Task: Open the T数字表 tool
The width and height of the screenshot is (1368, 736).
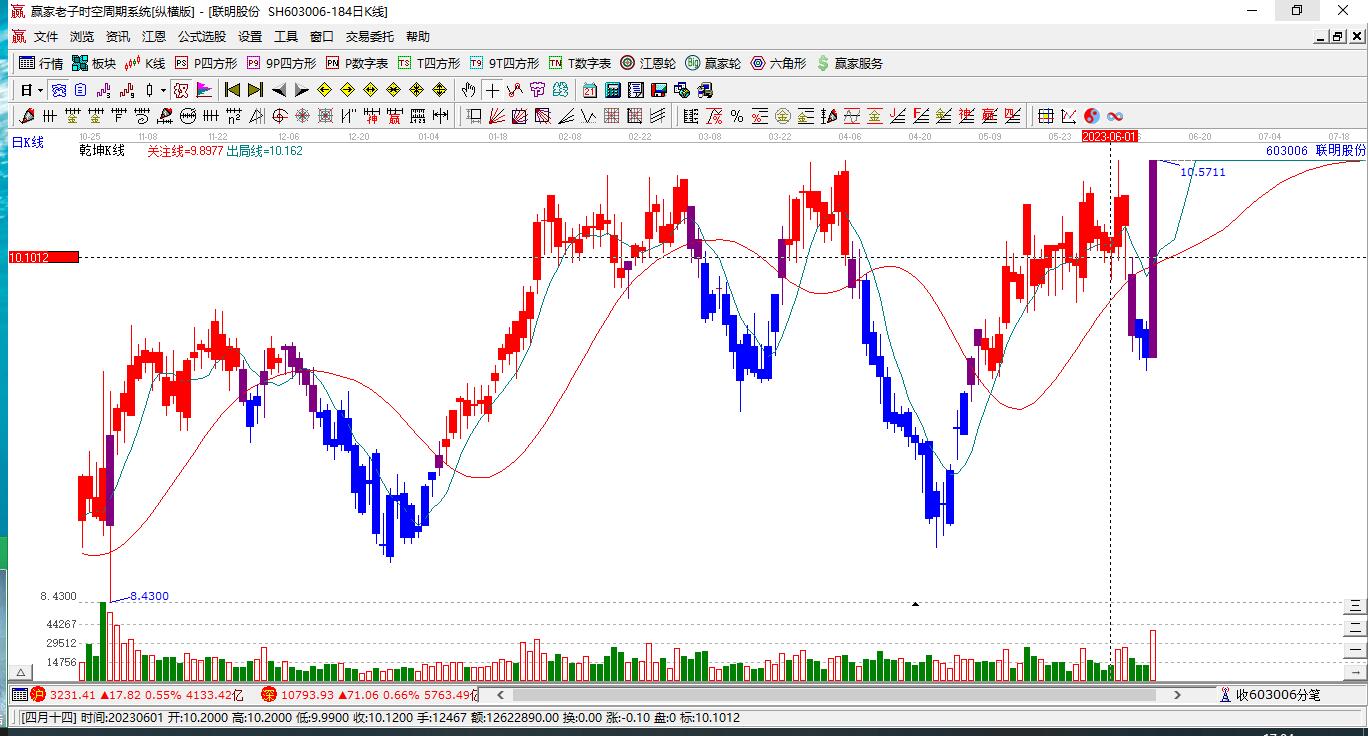Action: tap(580, 63)
